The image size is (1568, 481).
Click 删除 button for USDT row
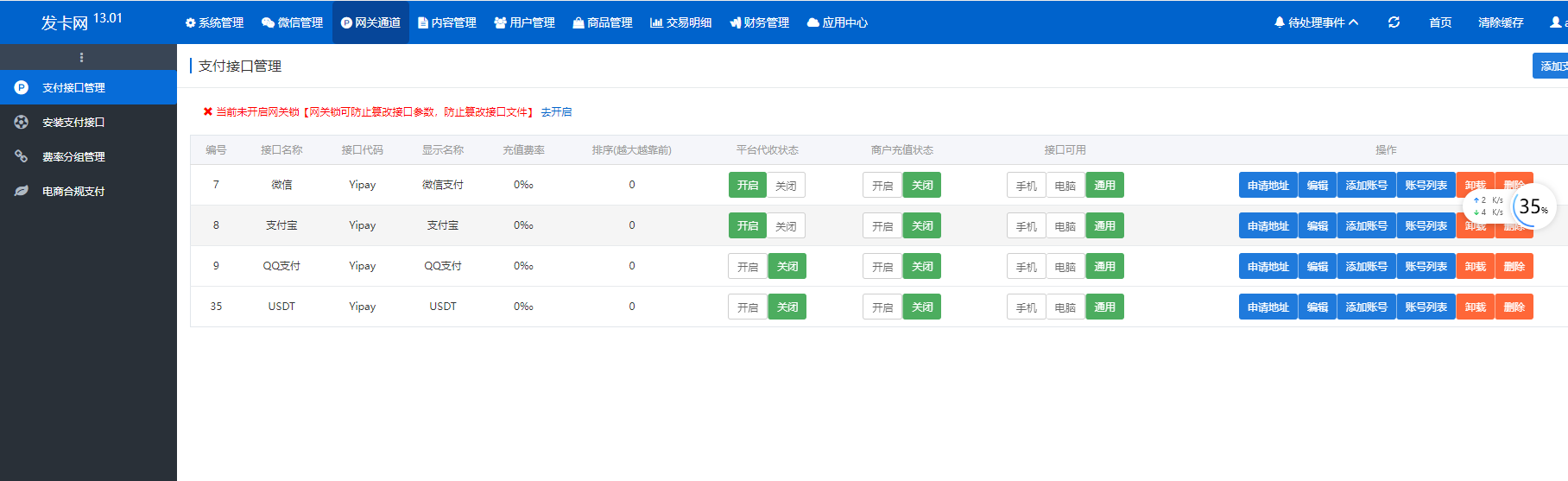1514,307
